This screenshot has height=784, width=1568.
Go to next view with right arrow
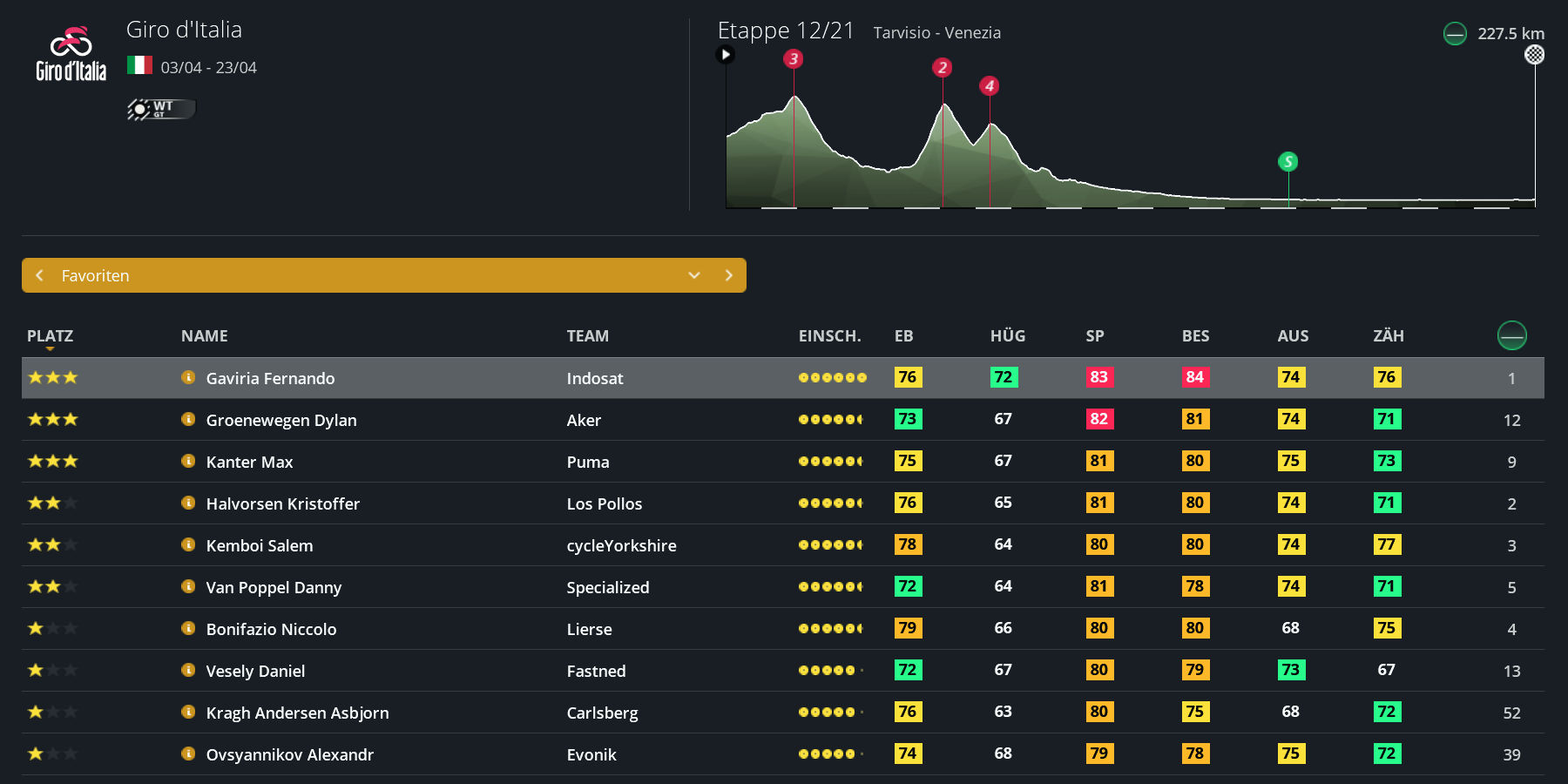click(x=729, y=275)
